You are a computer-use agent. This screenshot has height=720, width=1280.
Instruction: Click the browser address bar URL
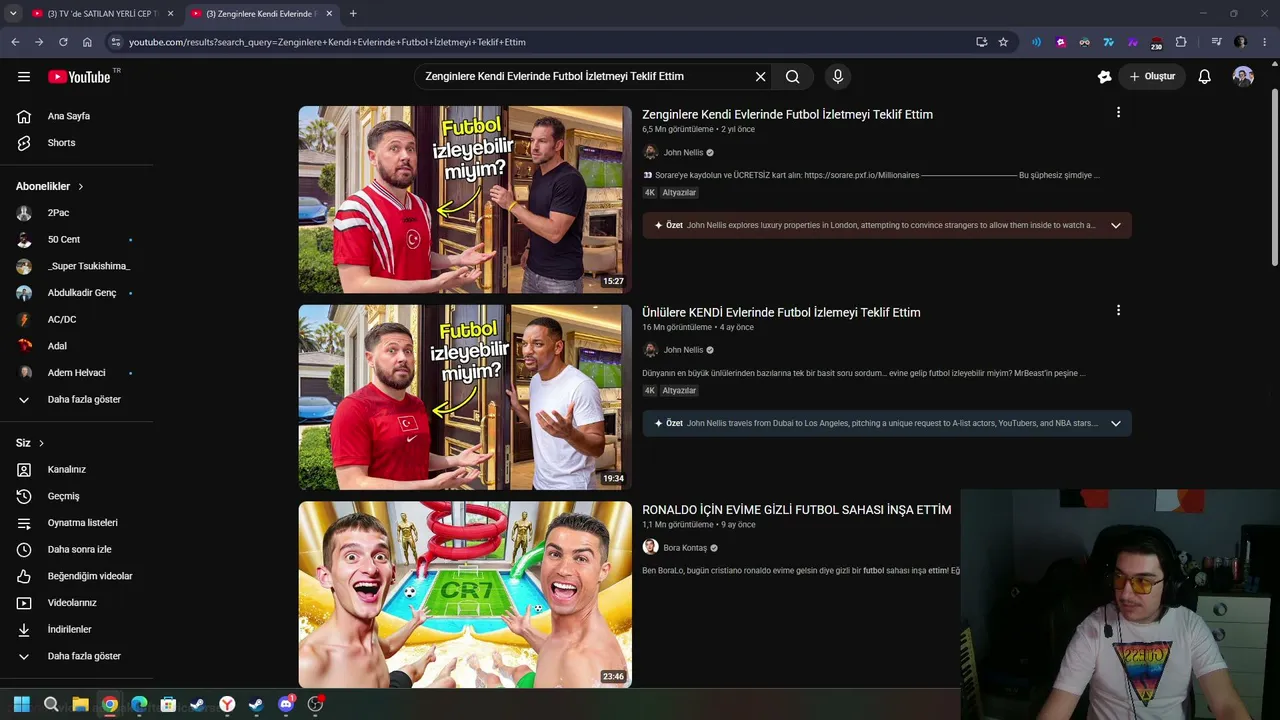tap(327, 42)
